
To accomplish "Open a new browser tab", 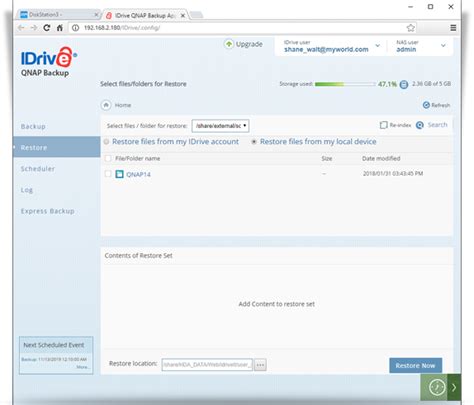I will click(x=197, y=15).
